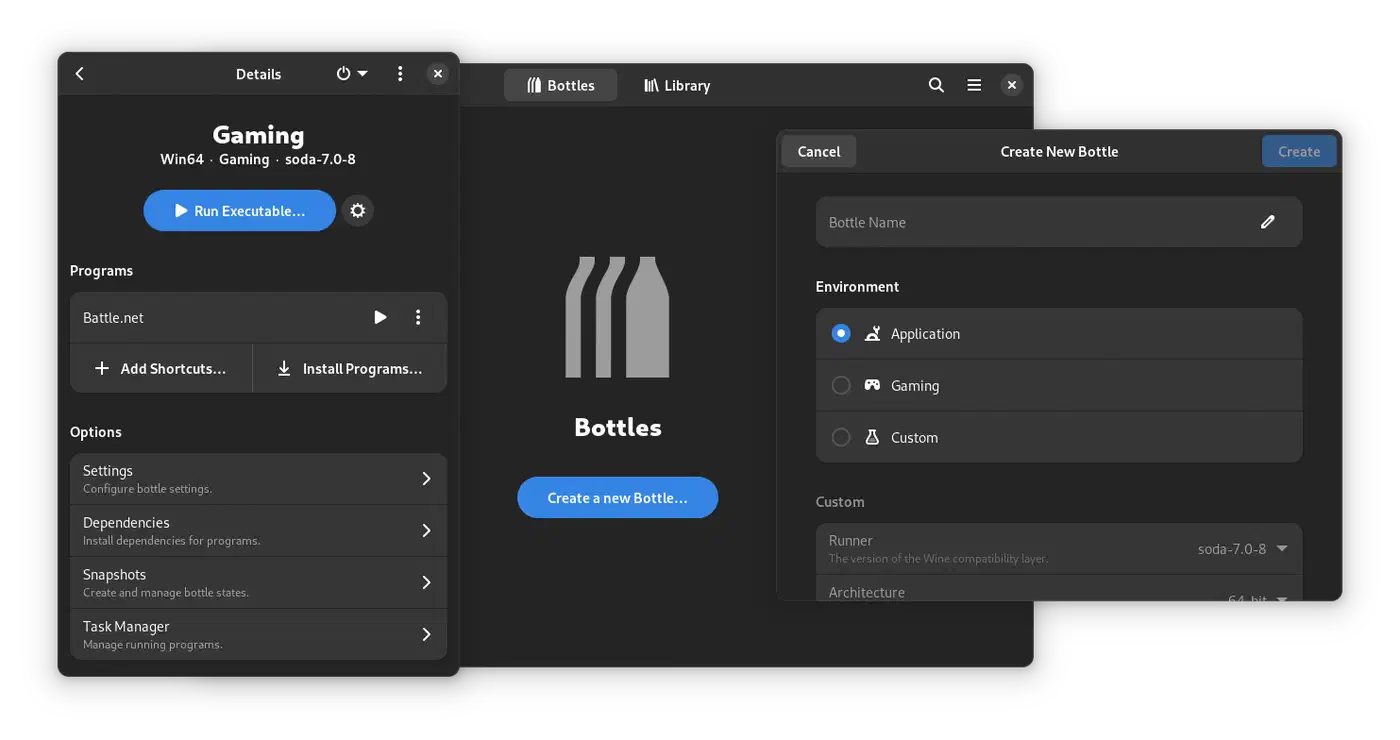The height and width of the screenshot is (740, 1400).
Task: Open the Settings option row
Action: [x=258, y=479]
